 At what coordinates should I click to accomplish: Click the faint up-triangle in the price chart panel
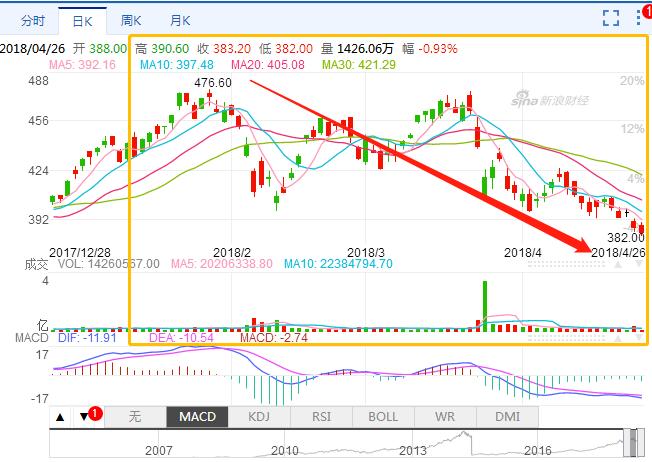618,264
